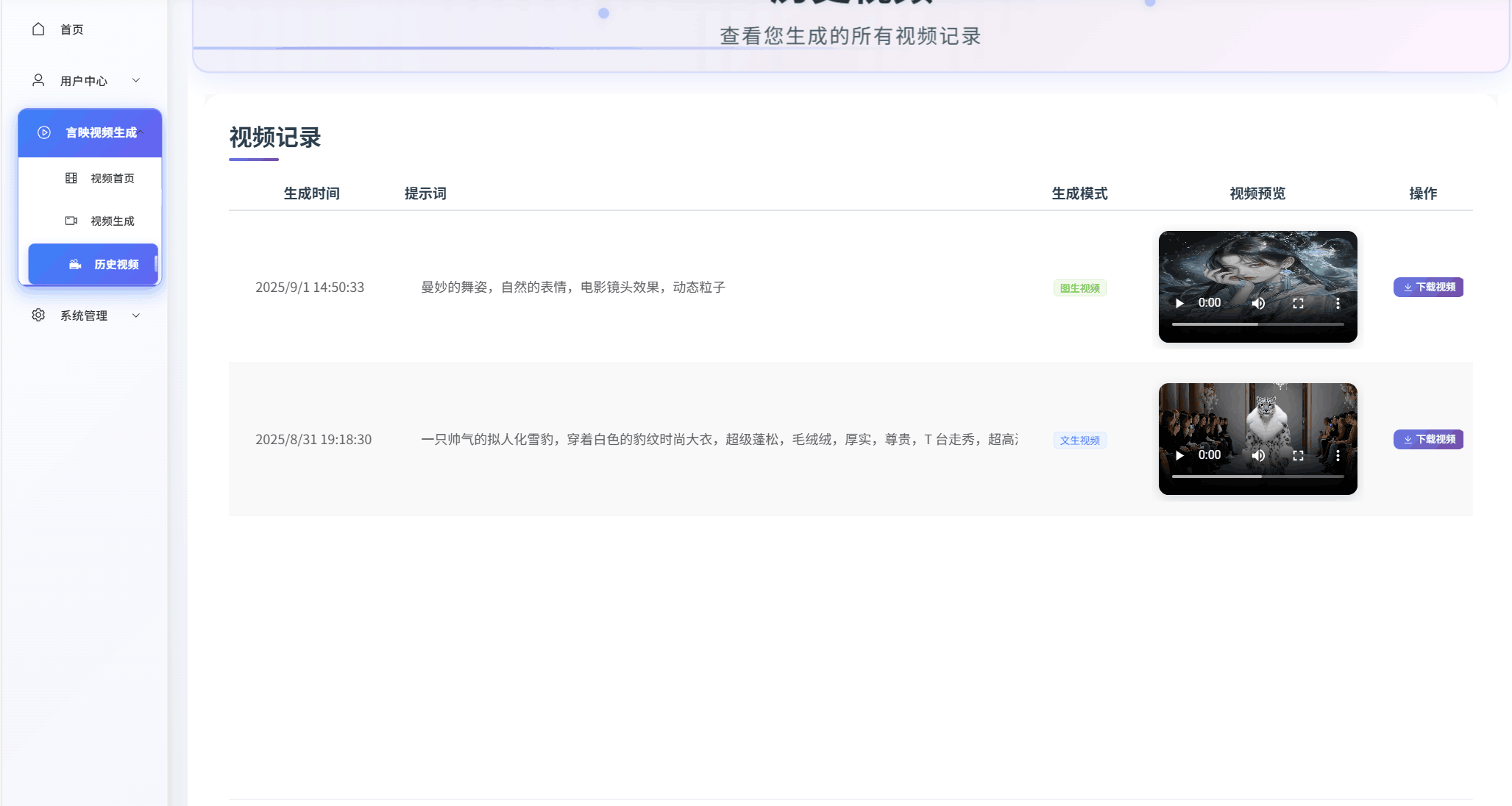Download the 2025/9/1 video
This screenshot has height=806, width=1512.
[x=1428, y=287]
